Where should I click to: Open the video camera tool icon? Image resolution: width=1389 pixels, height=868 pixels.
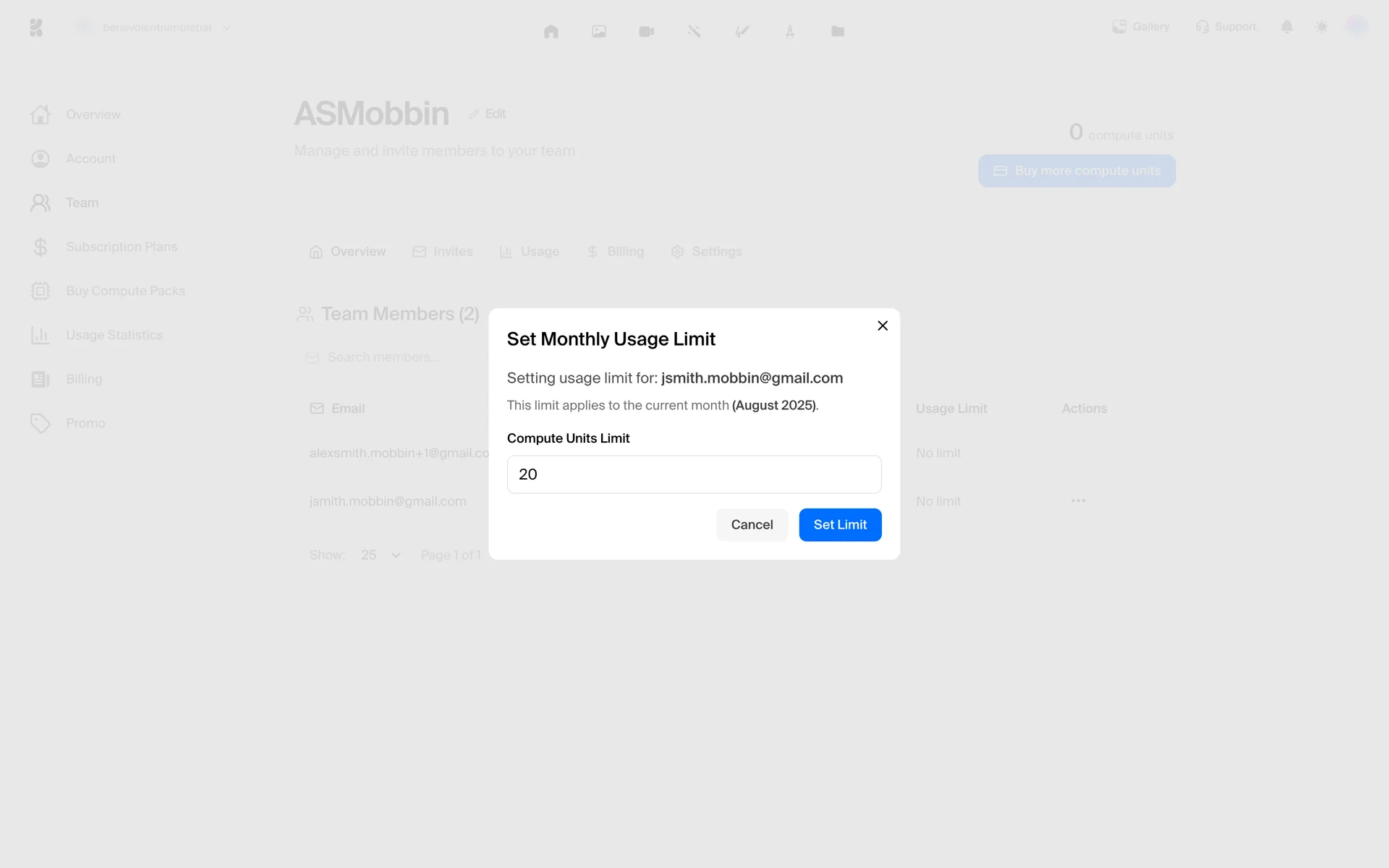(646, 31)
